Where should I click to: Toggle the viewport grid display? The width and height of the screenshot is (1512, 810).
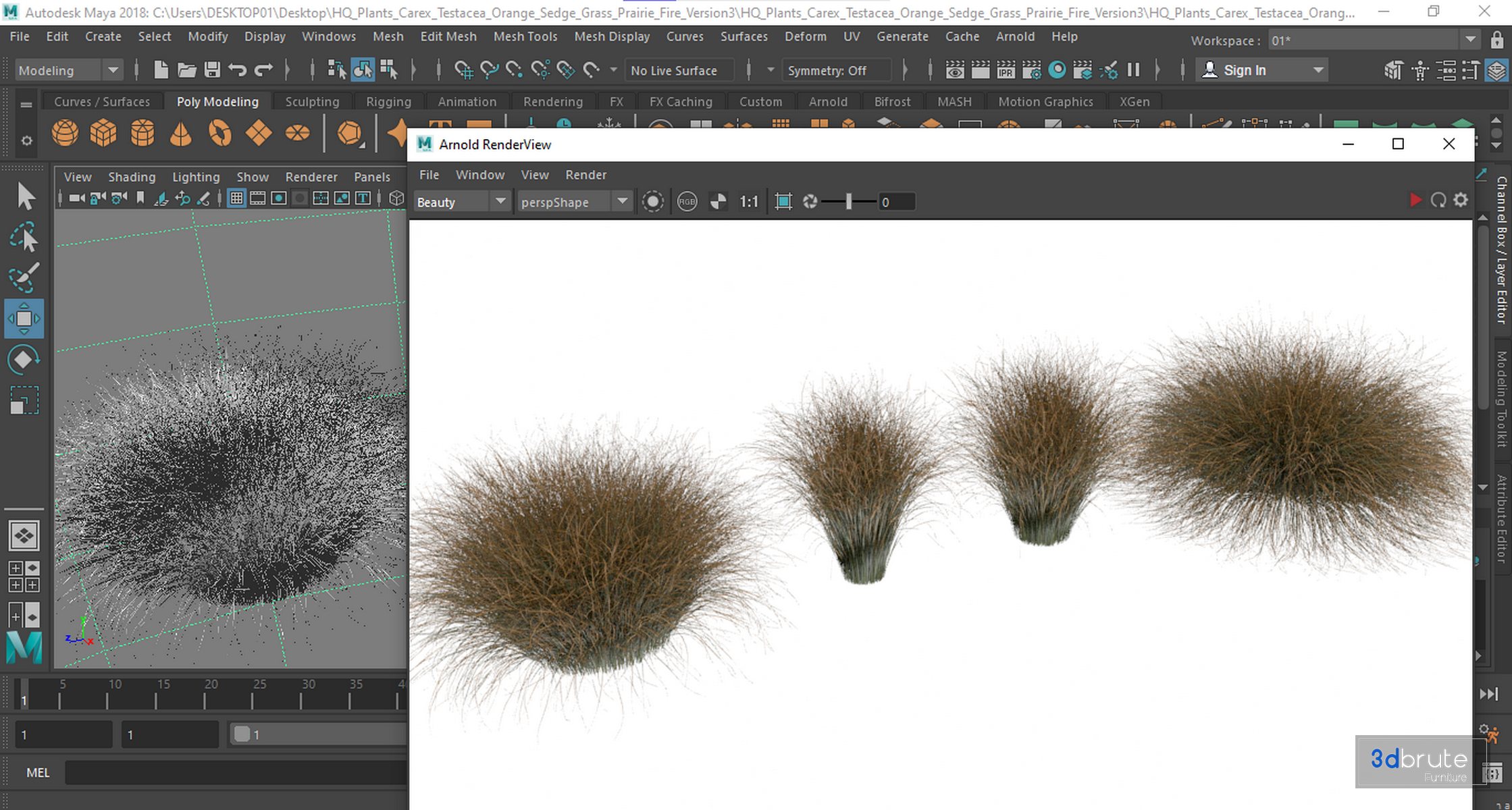point(236,198)
